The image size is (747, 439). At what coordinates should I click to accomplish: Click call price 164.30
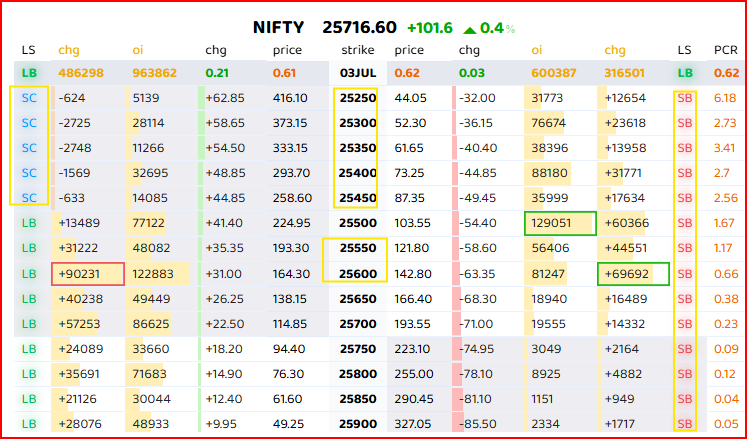pos(291,274)
